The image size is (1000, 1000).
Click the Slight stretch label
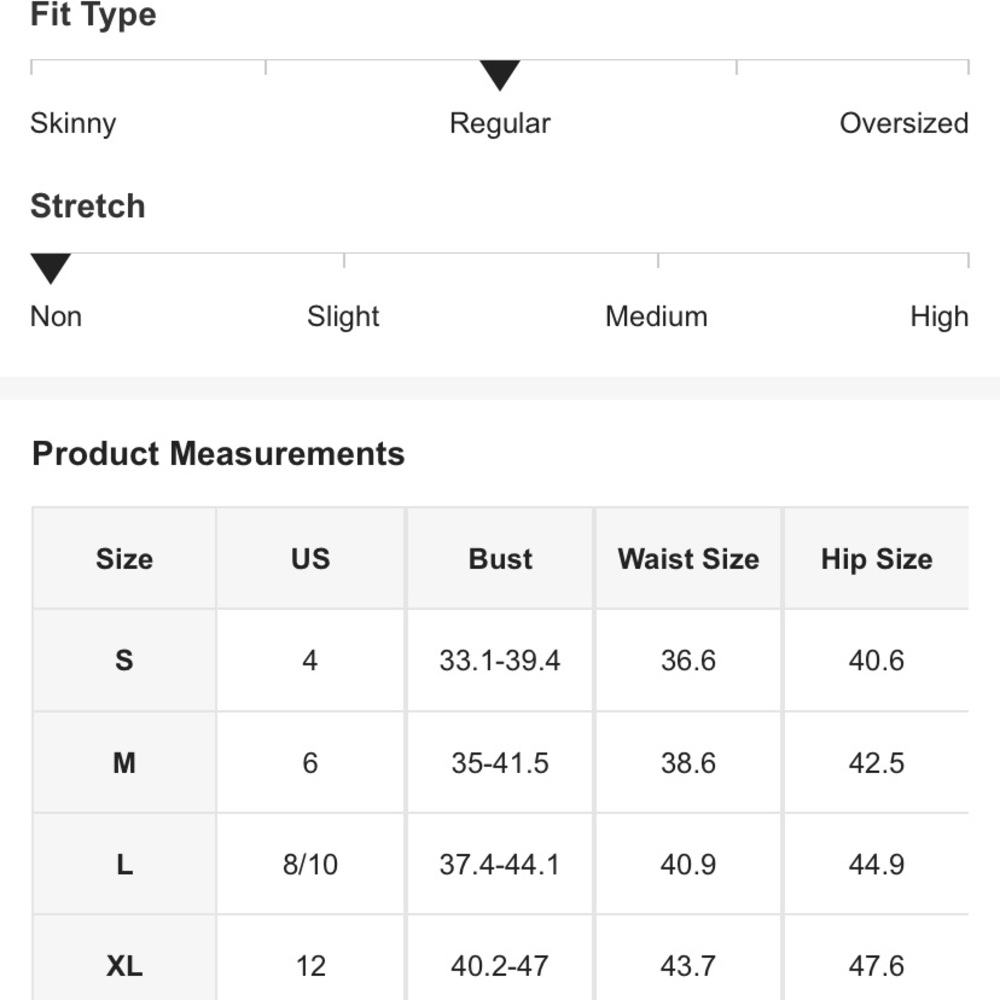(x=343, y=316)
